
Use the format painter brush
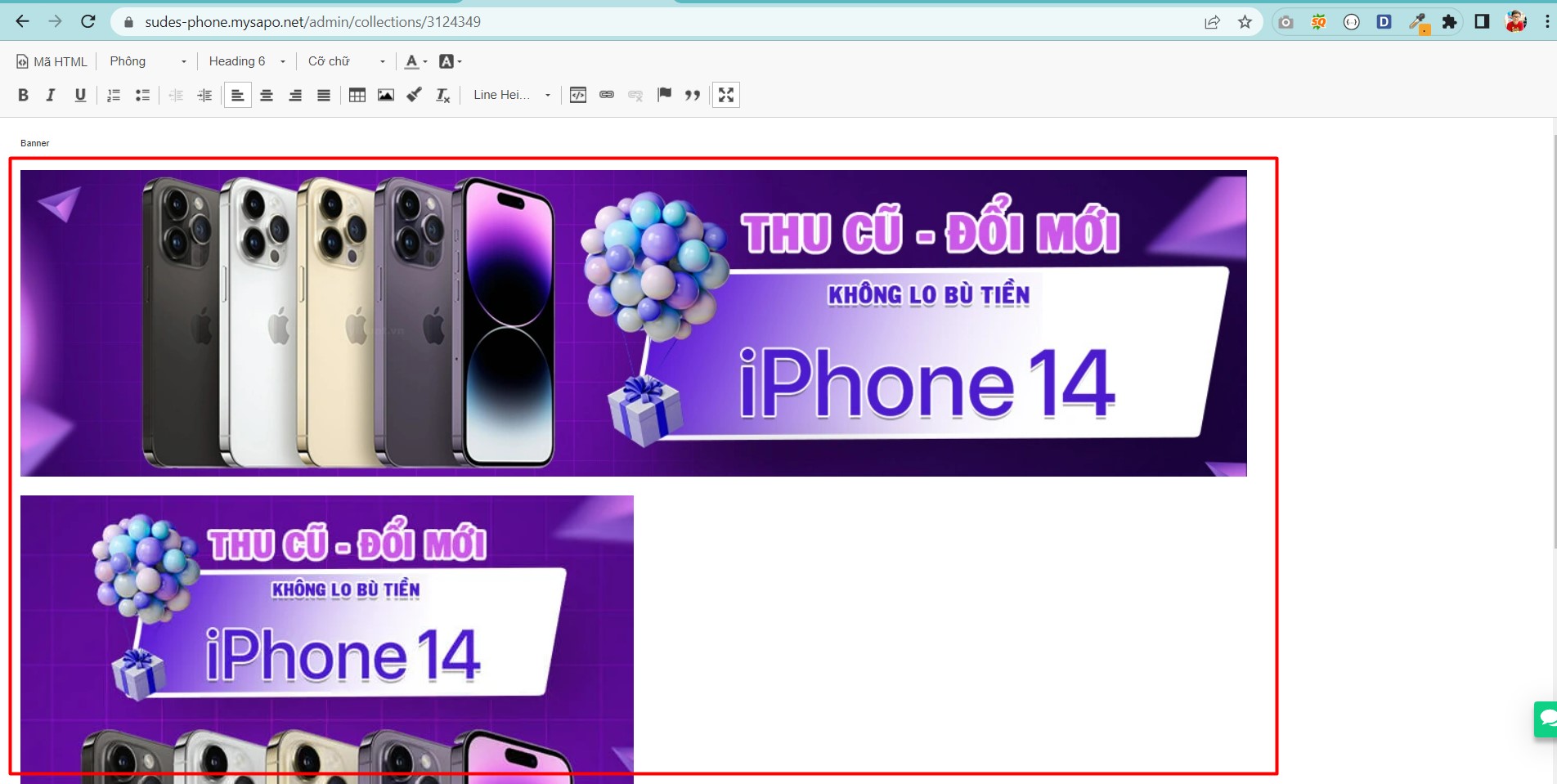click(415, 95)
